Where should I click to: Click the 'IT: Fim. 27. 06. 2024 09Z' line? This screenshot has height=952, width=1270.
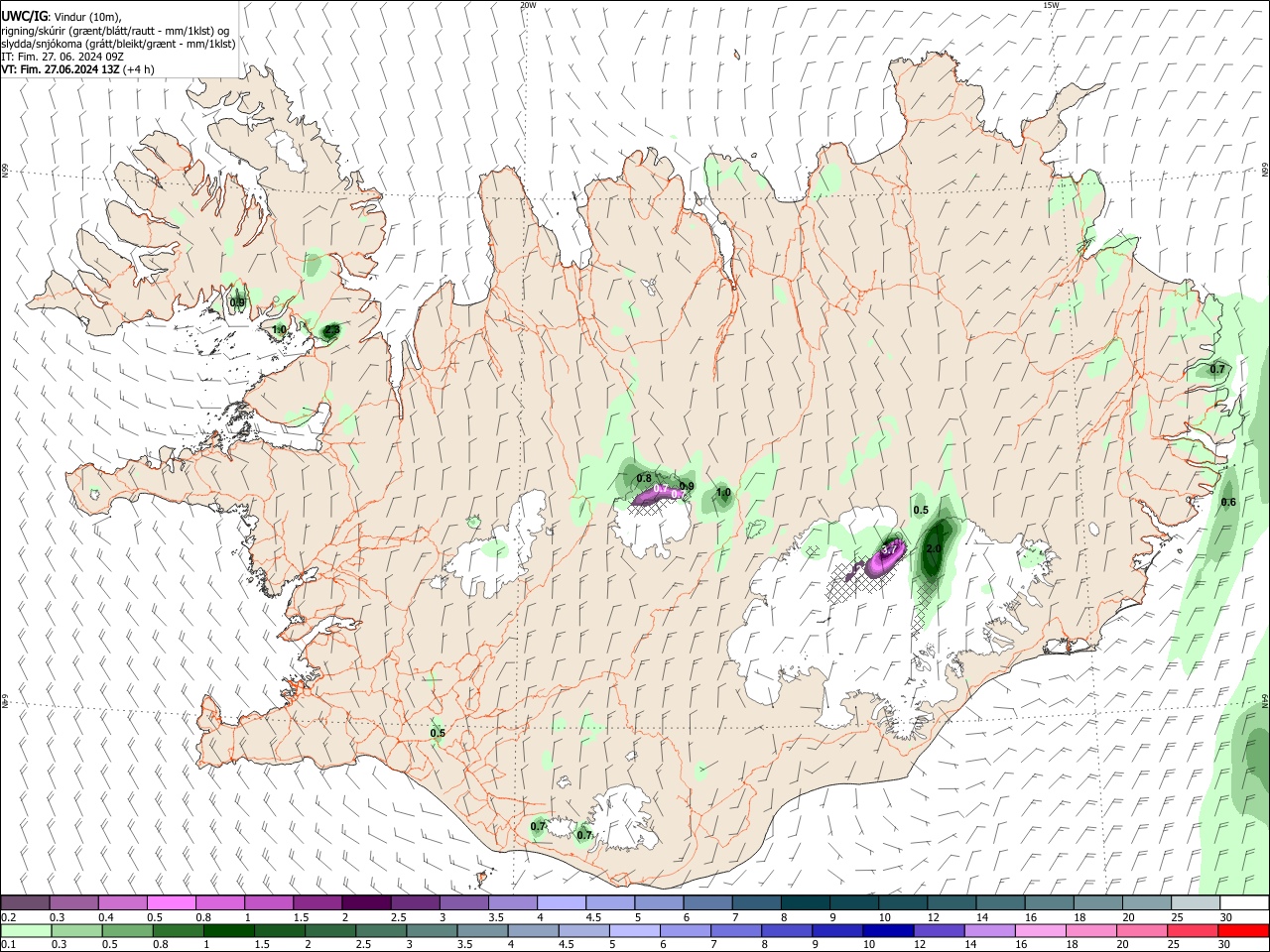point(63,57)
